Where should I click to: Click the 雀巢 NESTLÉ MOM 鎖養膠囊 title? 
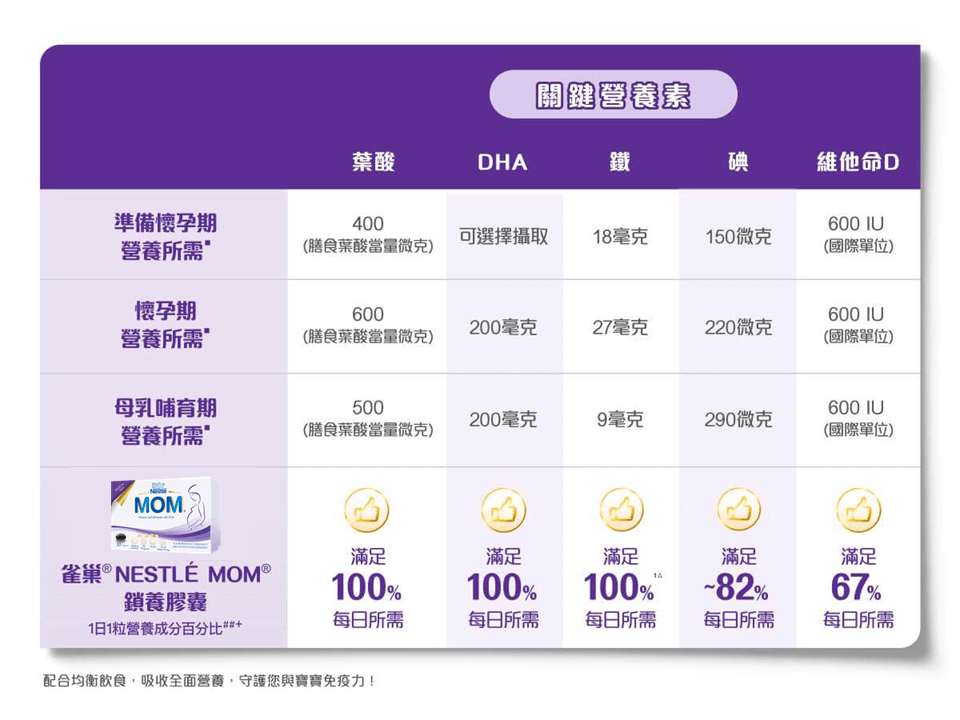(x=165, y=588)
